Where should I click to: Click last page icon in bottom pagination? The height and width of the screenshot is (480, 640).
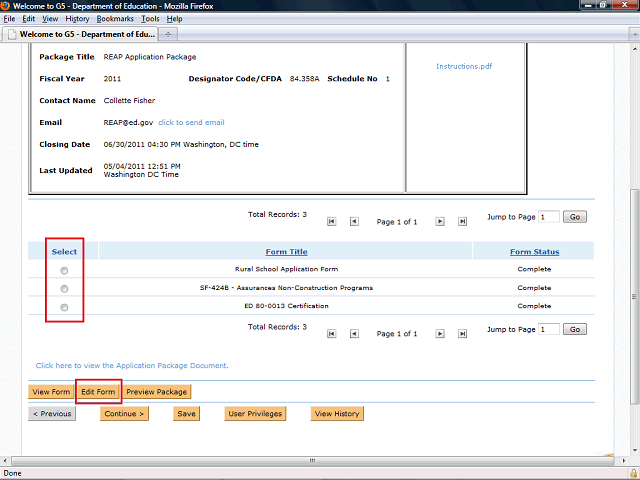click(x=462, y=334)
